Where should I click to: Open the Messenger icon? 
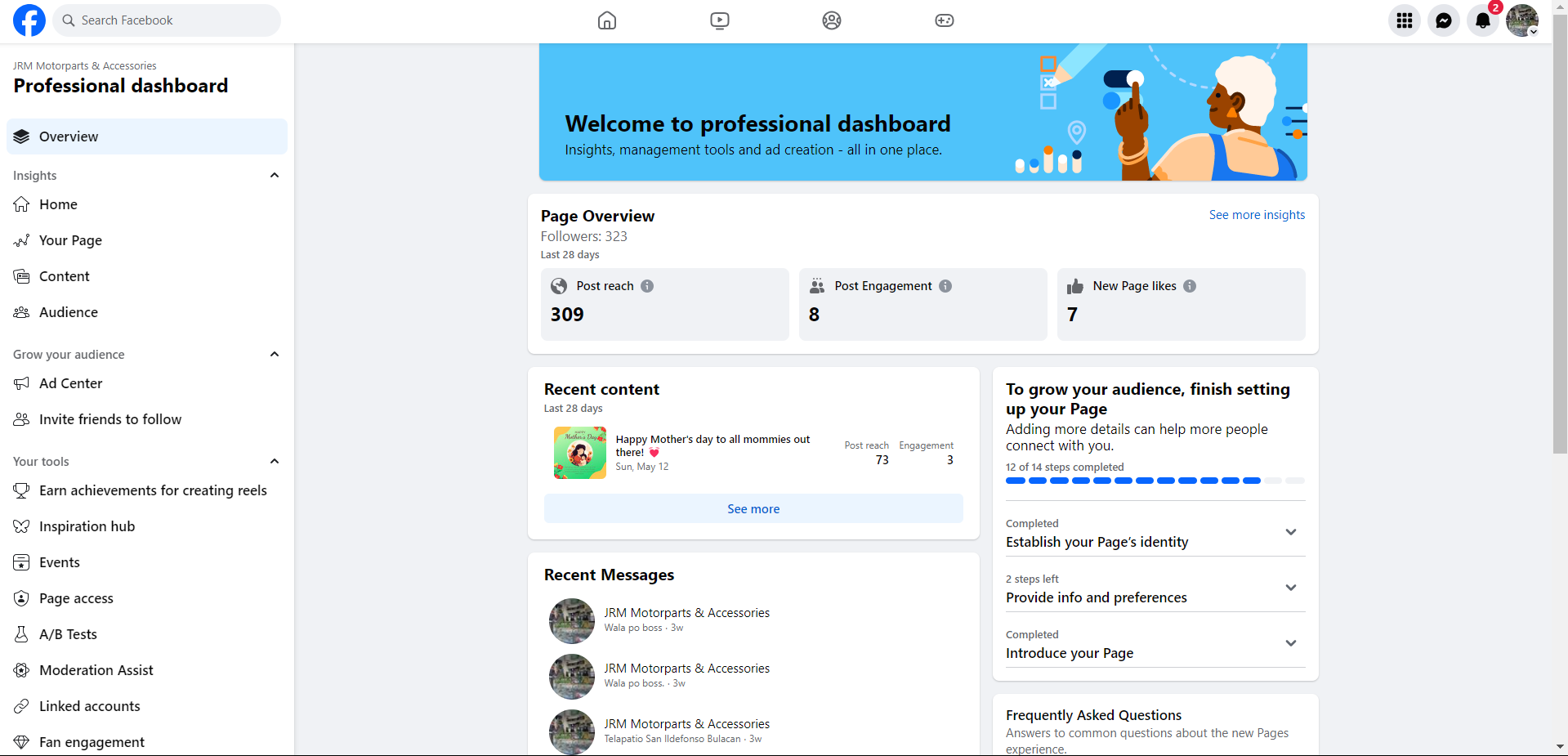pos(1444,20)
